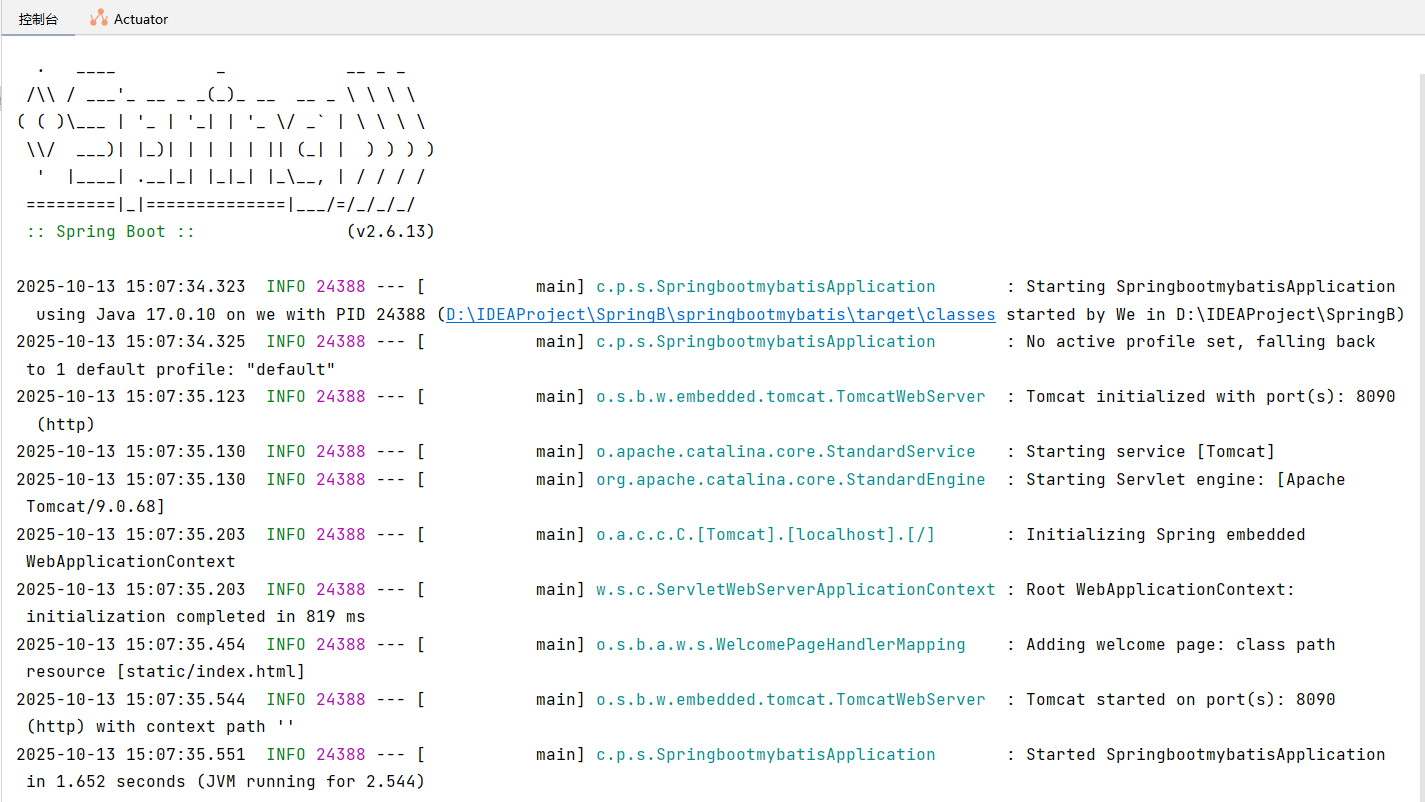
Task: Click 'to 1 default profile: "default"' line
Action: click(x=181, y=369)
